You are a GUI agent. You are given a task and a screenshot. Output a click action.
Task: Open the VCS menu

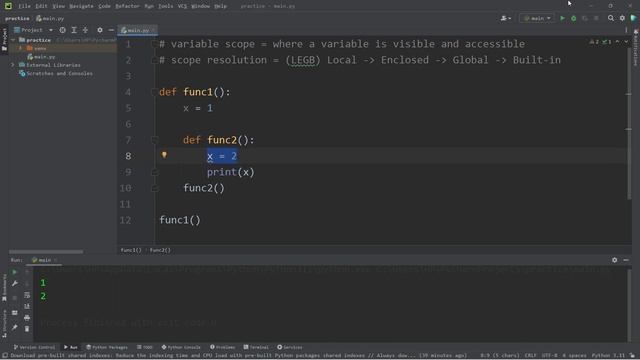[182, 6]
